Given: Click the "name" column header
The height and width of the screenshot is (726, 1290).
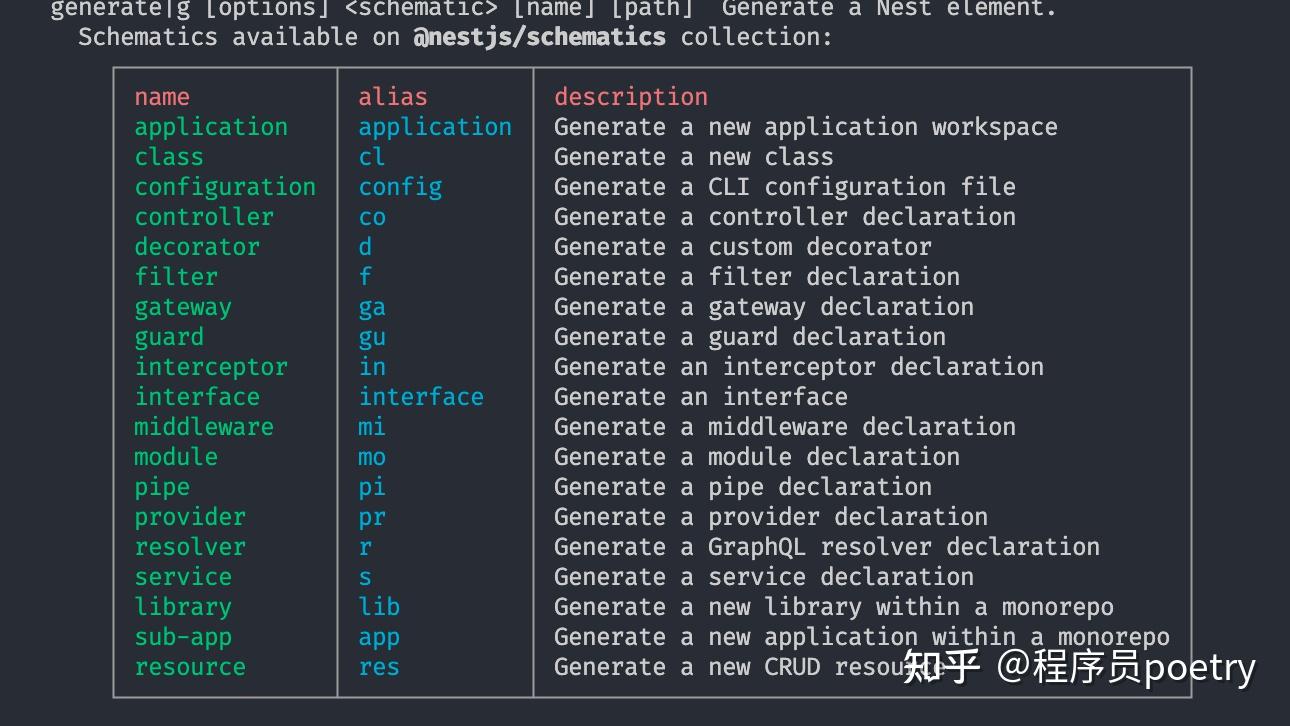Looking at the screenshot, I should click(162, 97).
